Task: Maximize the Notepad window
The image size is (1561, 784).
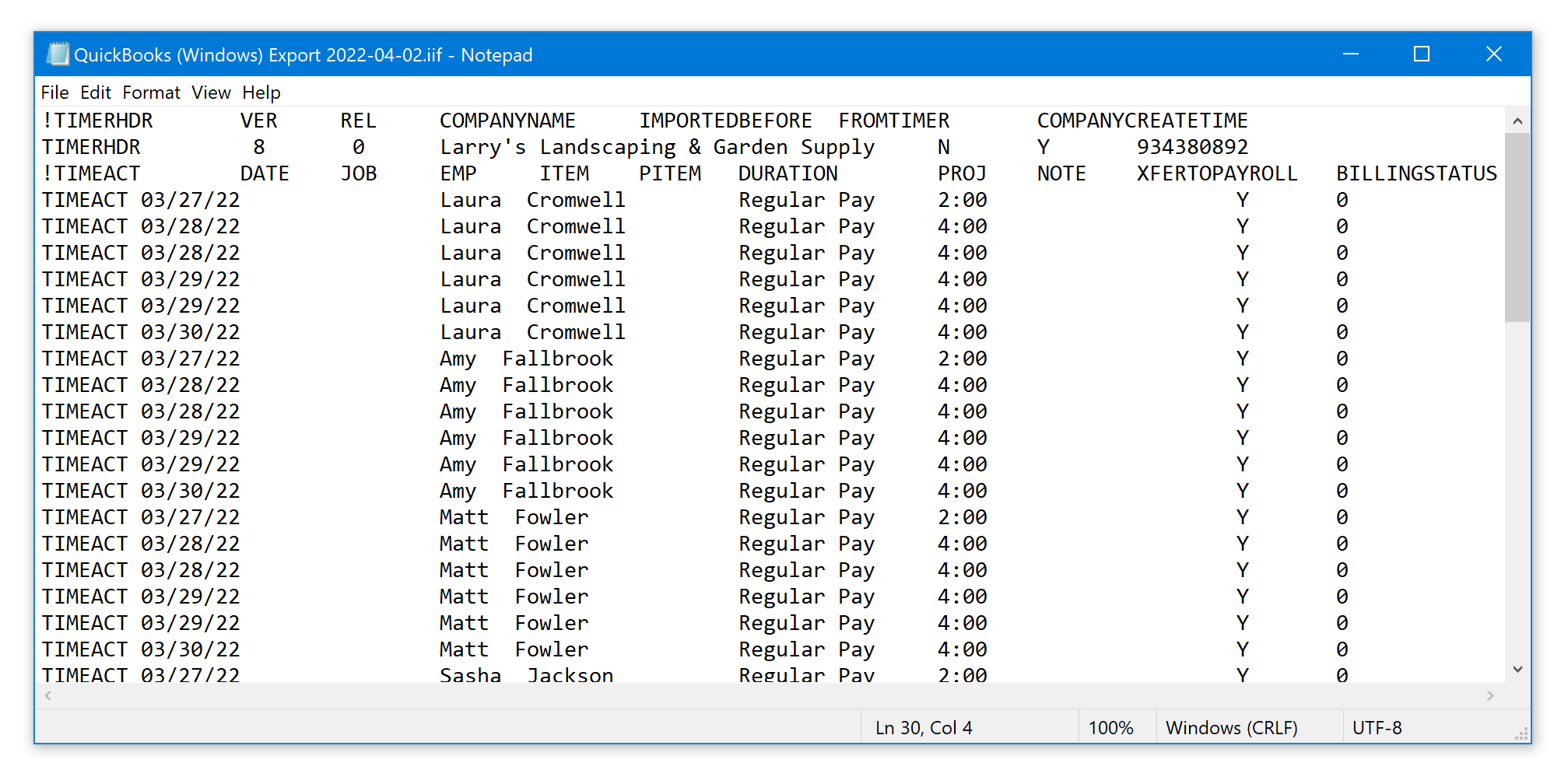Action: [1422, 54]
